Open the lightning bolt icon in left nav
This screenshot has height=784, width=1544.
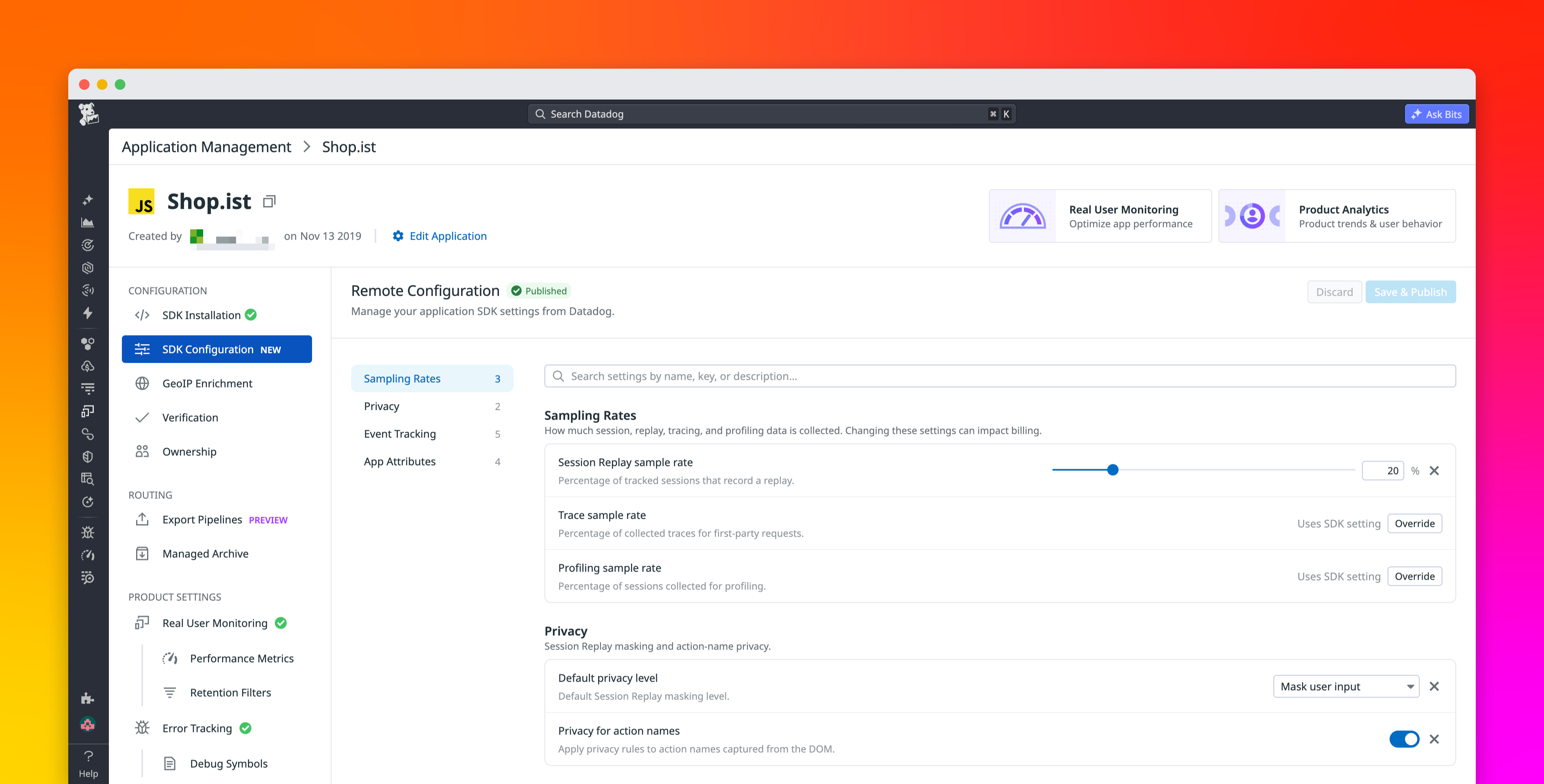(87, 313)
